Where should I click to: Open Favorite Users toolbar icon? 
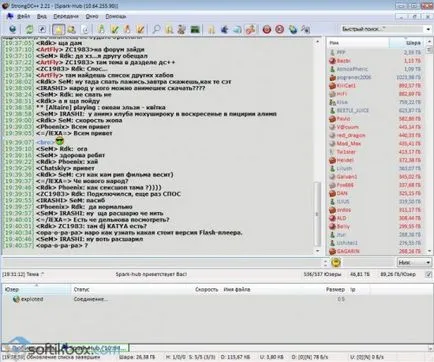[71, 29]
